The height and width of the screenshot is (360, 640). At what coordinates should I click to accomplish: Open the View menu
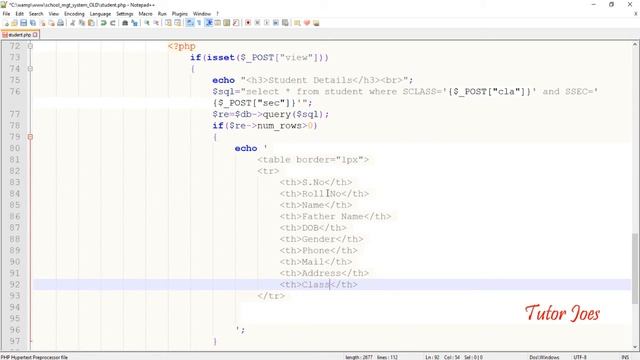click(x=53, y=13)
